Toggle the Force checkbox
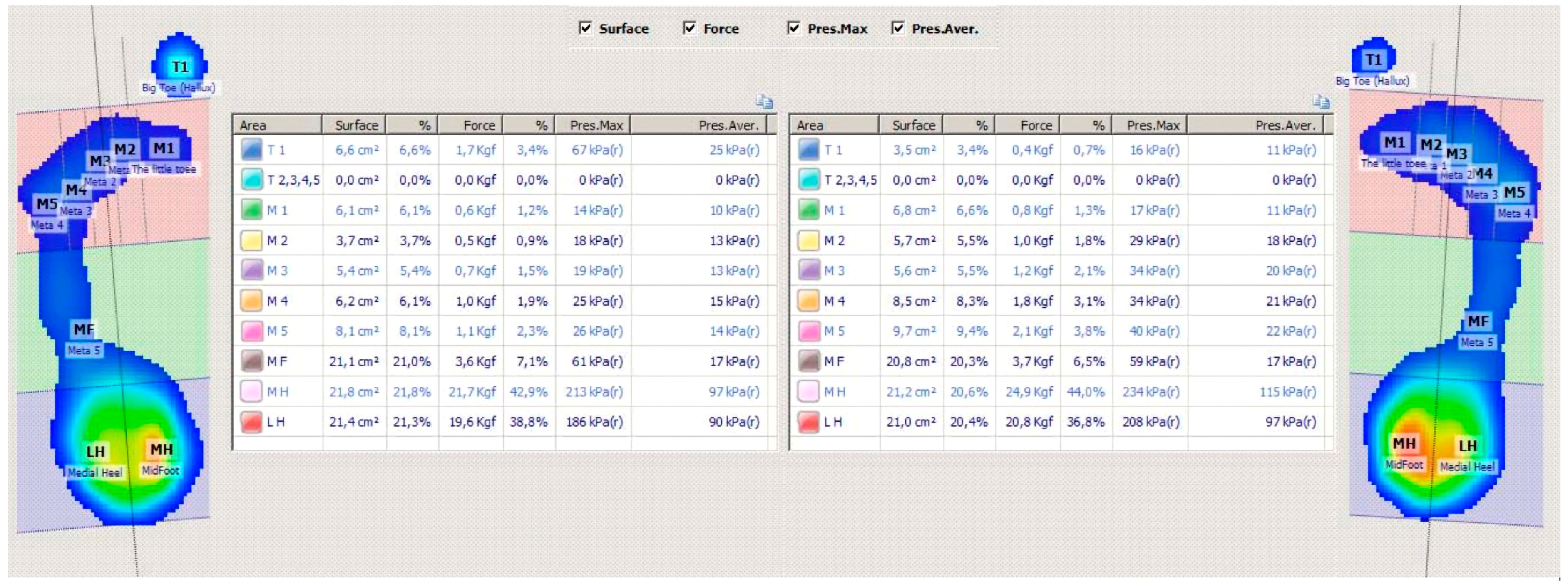Image resolution: width=1568 pixels, height=586 pixels. coord(690,28)
